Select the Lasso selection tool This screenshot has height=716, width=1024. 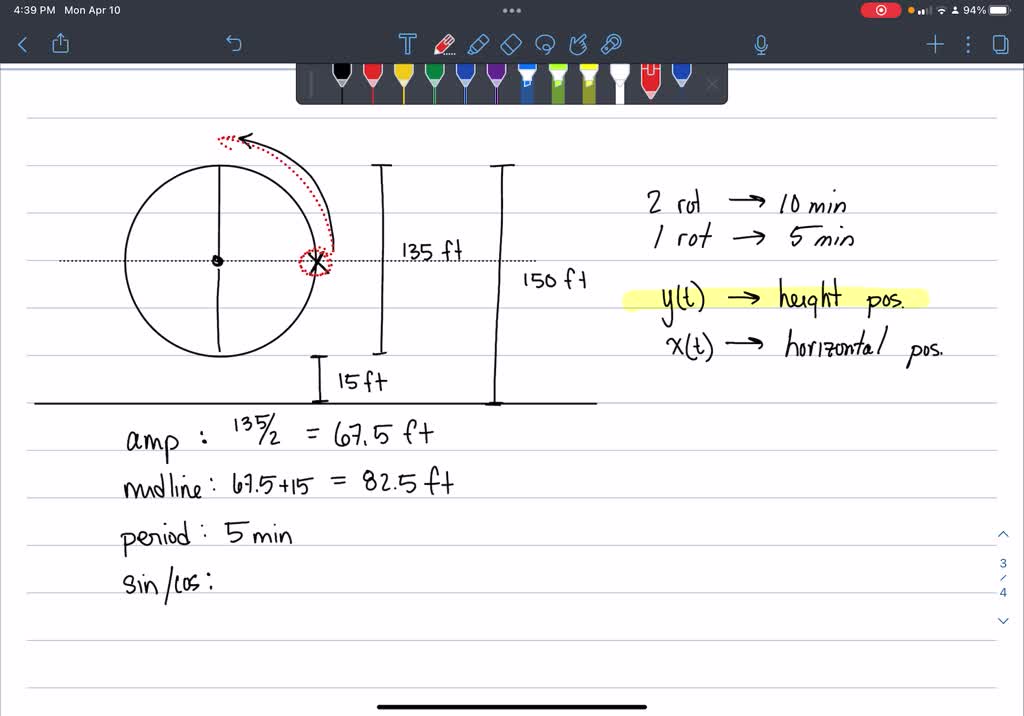click(545, 44)
